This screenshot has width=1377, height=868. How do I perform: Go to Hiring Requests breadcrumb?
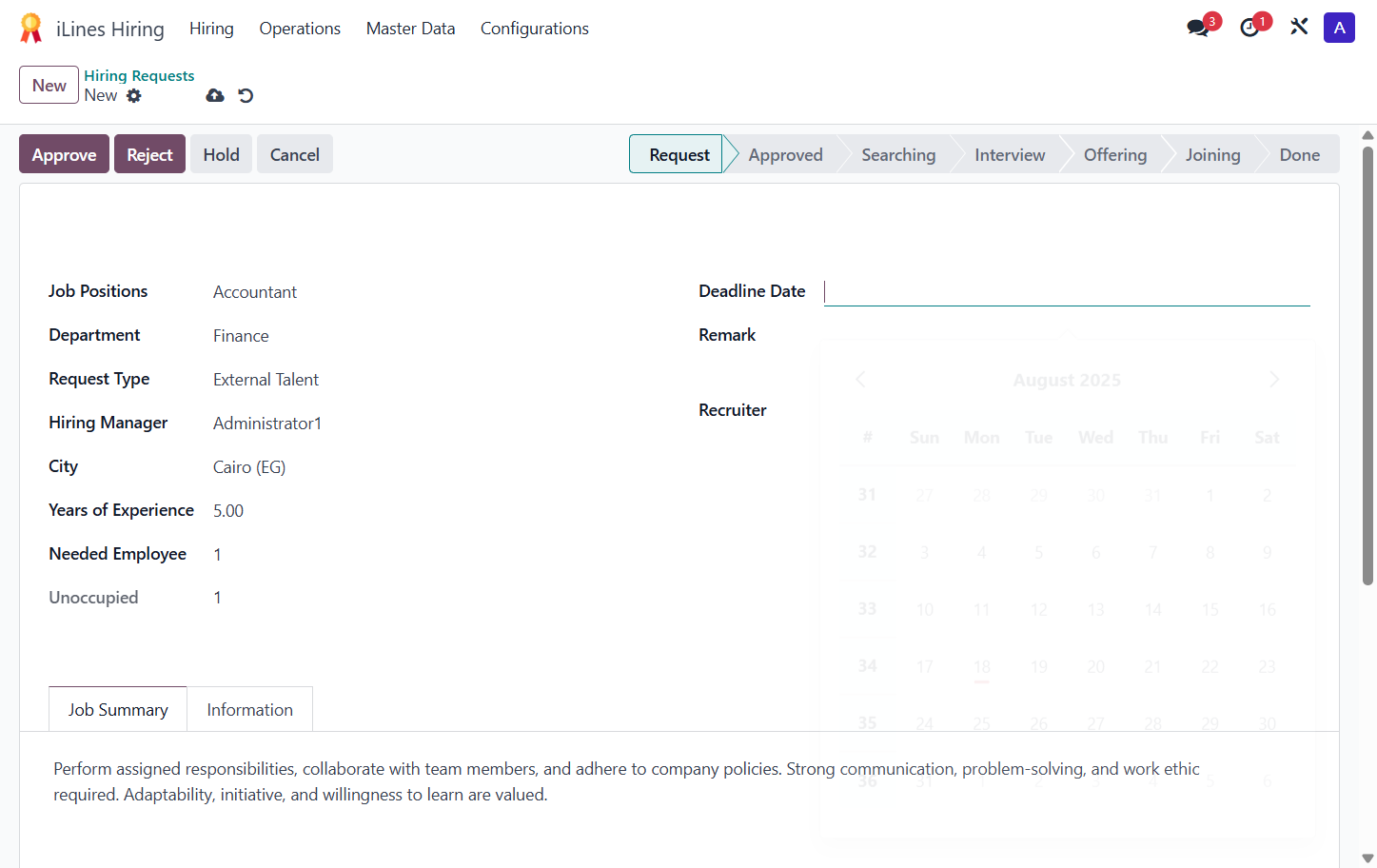point(139,75)
